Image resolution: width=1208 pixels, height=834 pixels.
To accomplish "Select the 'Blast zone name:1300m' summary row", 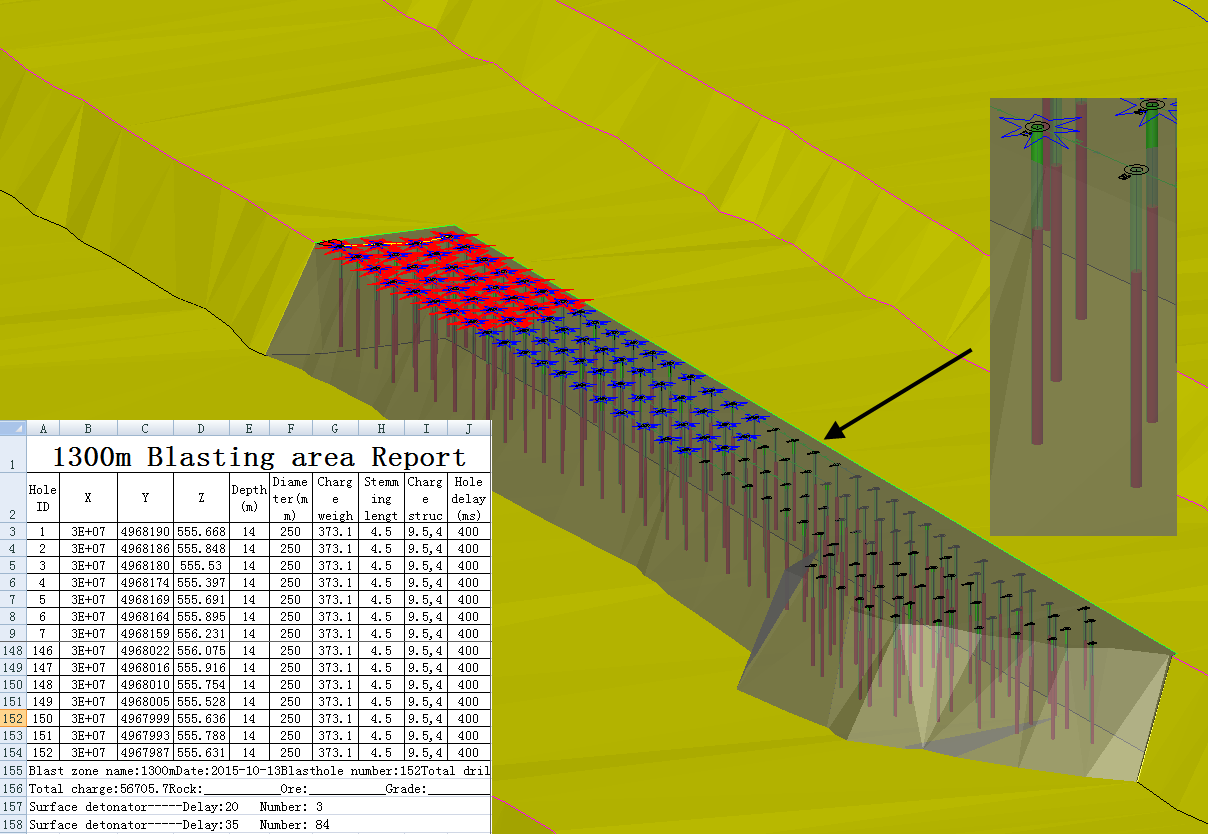I will [x=259, y=771].
